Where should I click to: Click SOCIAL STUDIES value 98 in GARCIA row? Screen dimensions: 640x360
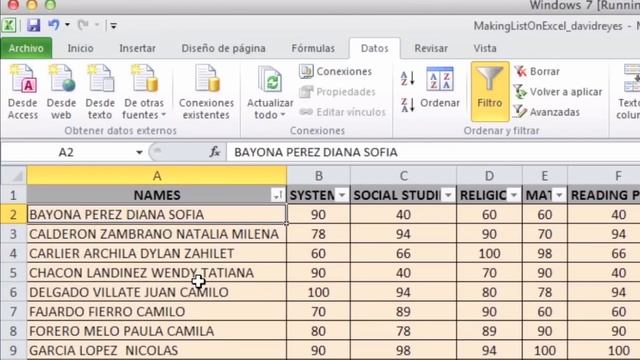point(403,350)
